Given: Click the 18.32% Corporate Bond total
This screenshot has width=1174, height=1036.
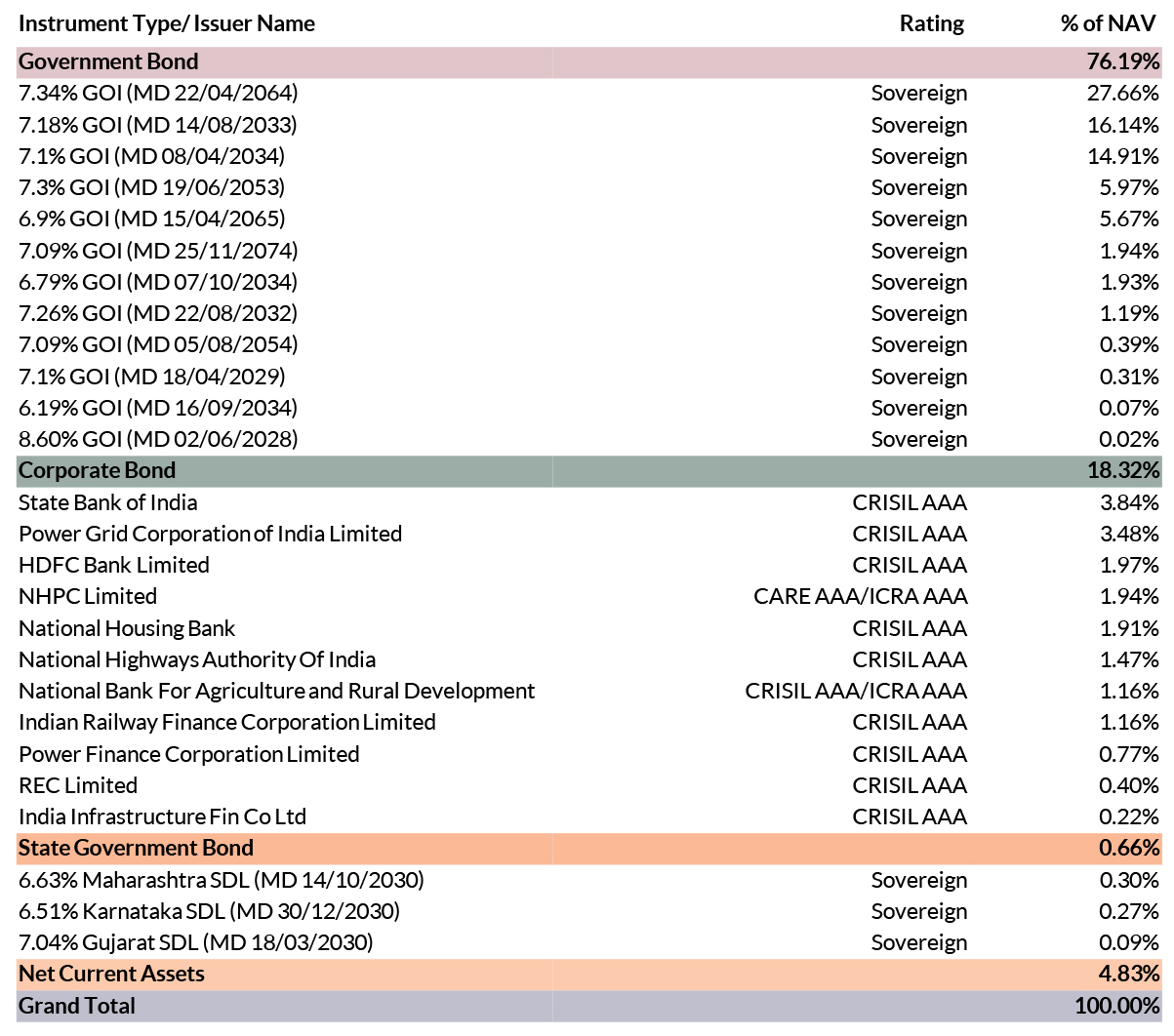Looking at the screenshot, I should coord(1123,471).
